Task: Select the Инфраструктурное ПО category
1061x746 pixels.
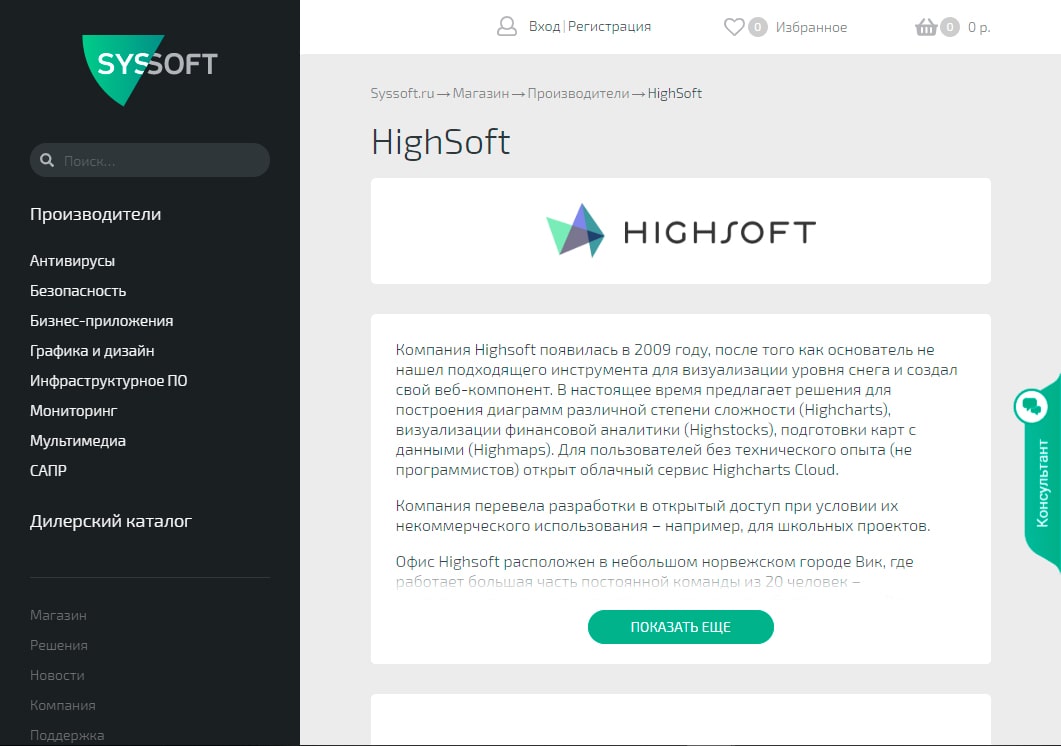Action: (108, 380)
